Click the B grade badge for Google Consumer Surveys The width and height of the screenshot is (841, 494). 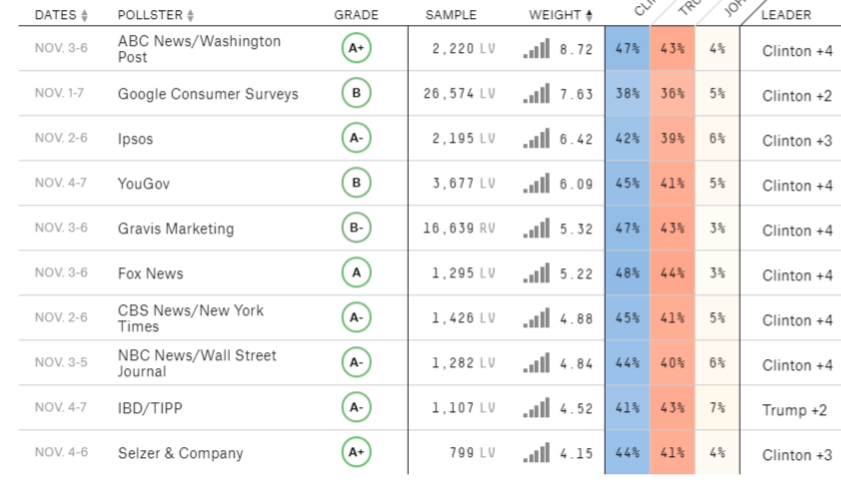(x=355, y=94)
